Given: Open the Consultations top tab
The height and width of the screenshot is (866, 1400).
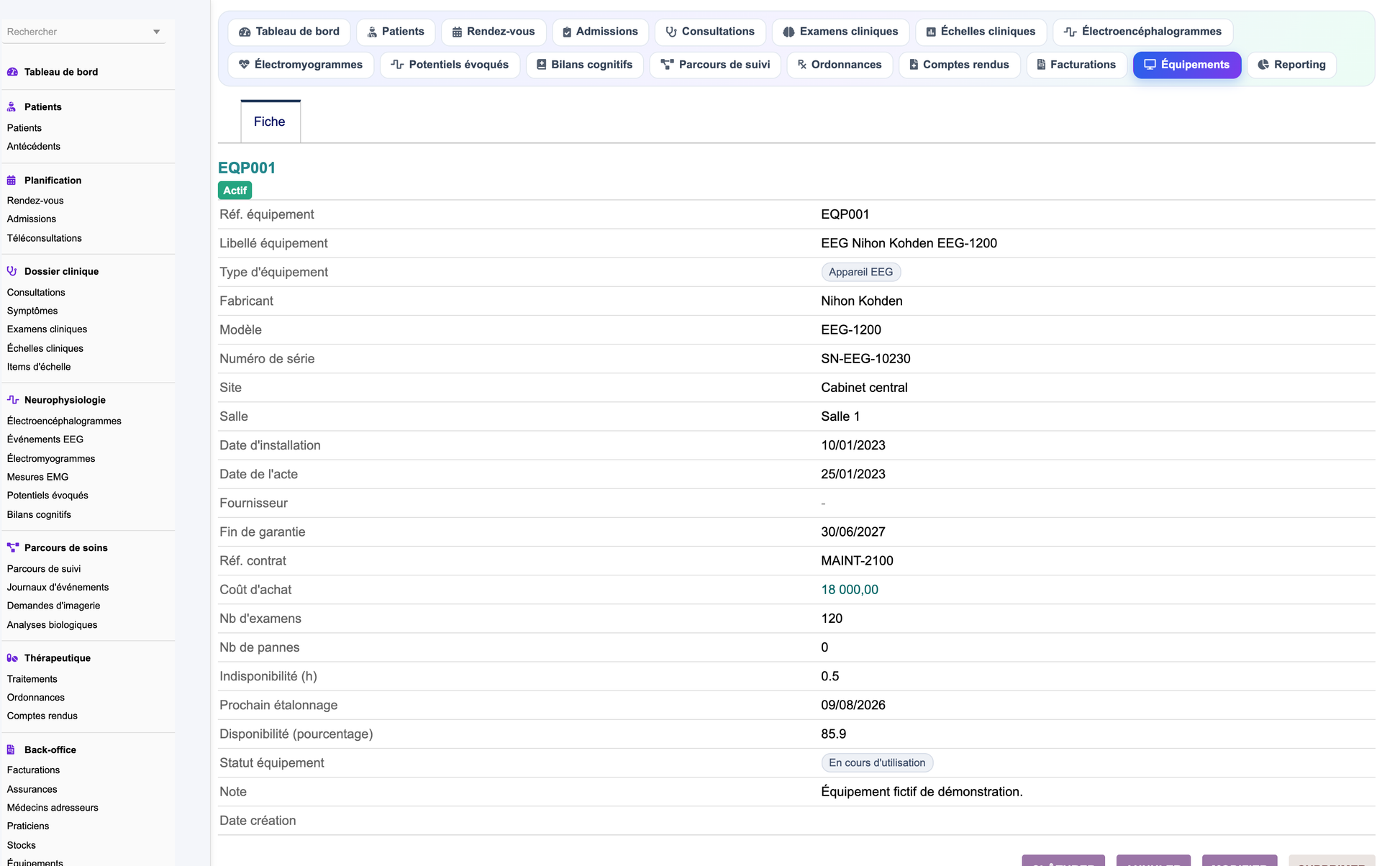Looking at the screenshot, I should click(710, 32).
